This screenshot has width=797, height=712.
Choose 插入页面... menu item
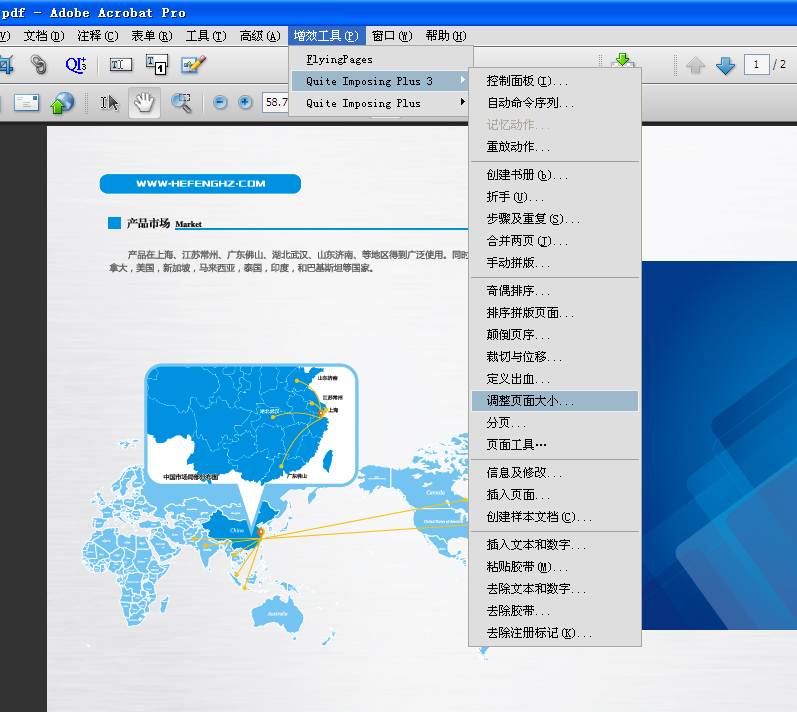(x=555, y=494)
